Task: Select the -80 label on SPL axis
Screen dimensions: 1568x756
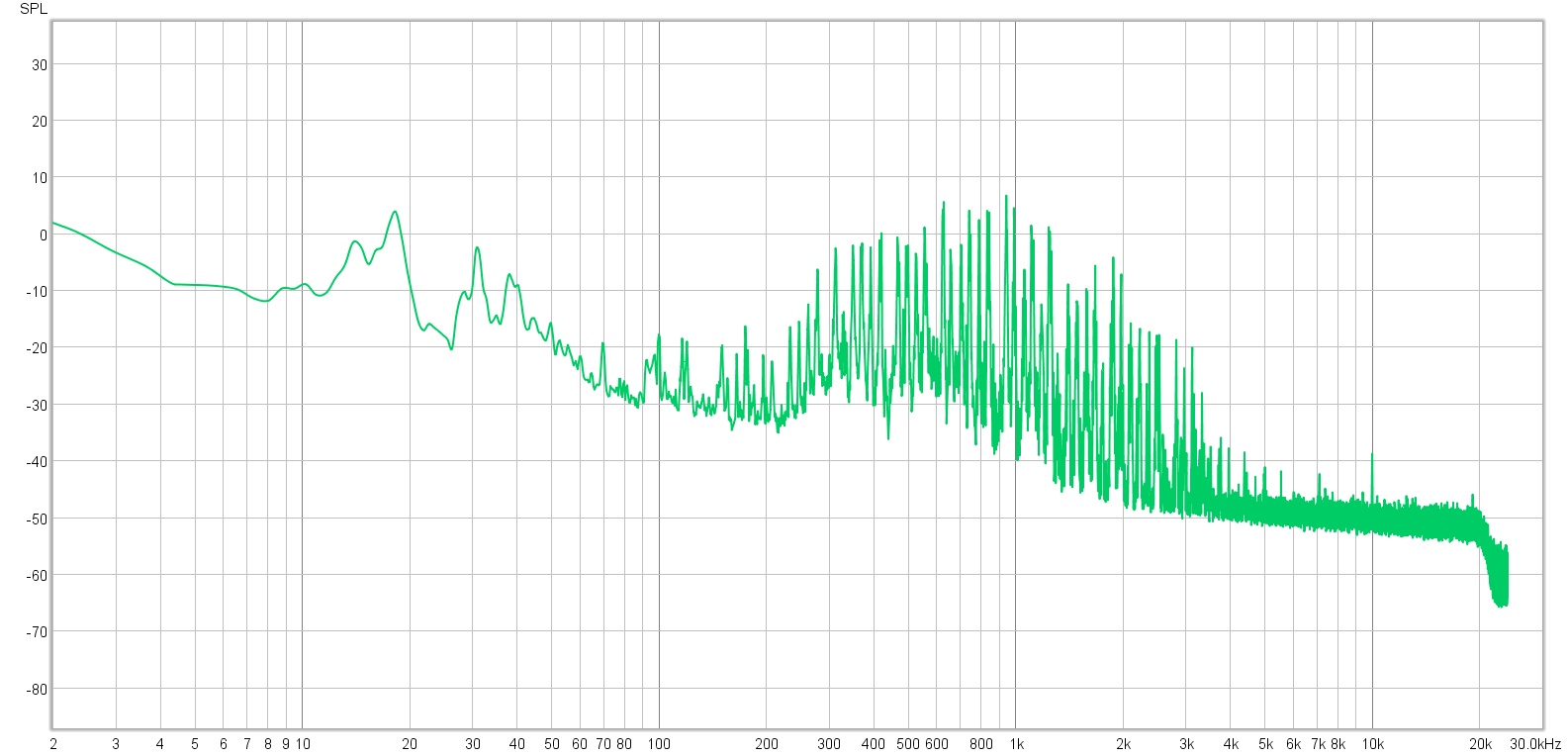Action: click(38, 689)
